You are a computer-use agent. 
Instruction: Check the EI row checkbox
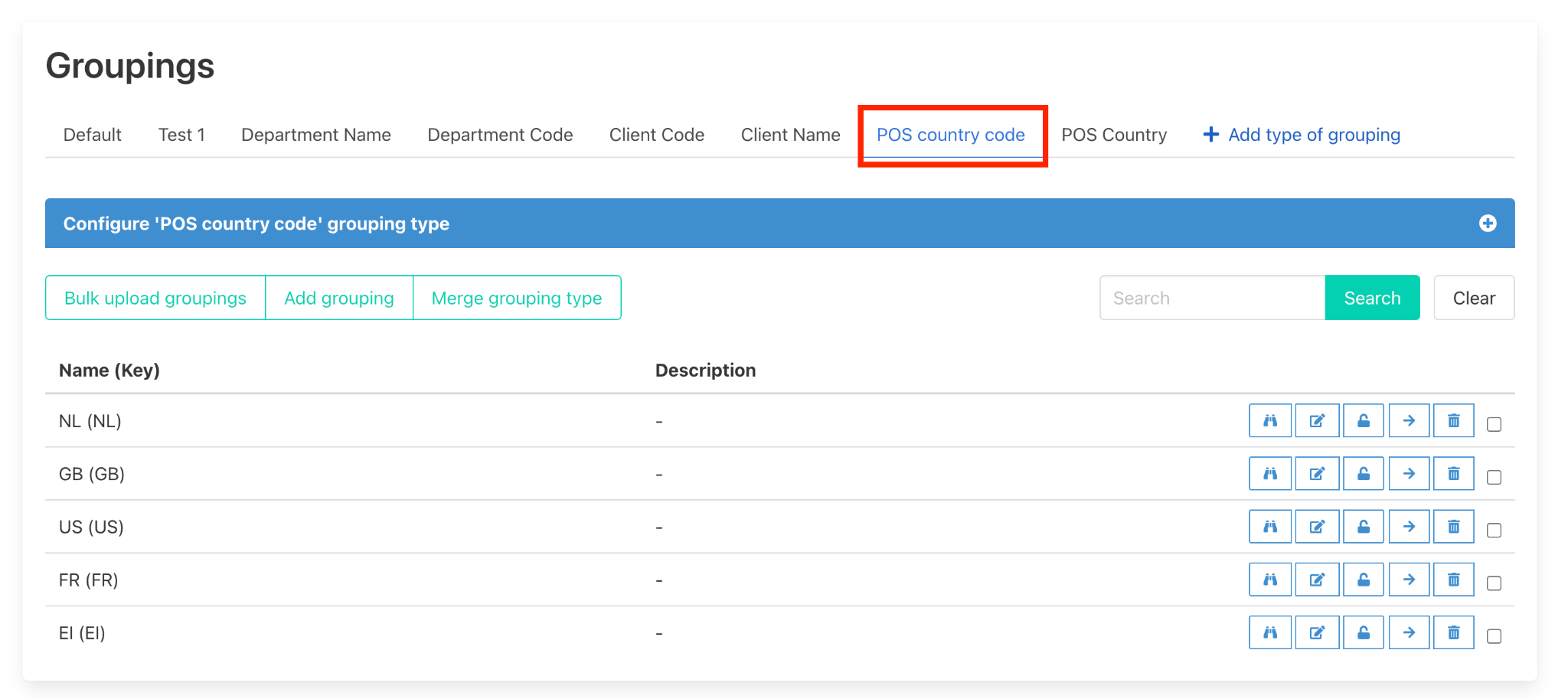click(x=1494, y=636)
